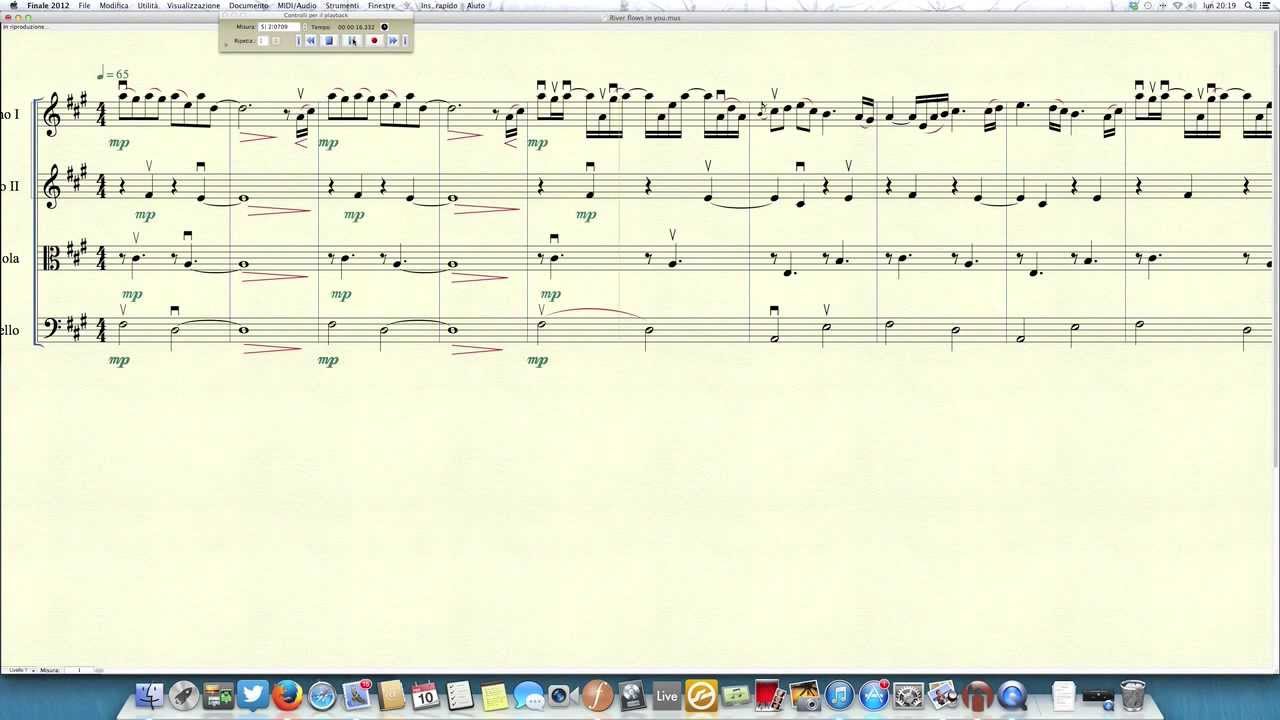1280x720 pixels.
Task: Click the red record button
Action: pos(374,40)
